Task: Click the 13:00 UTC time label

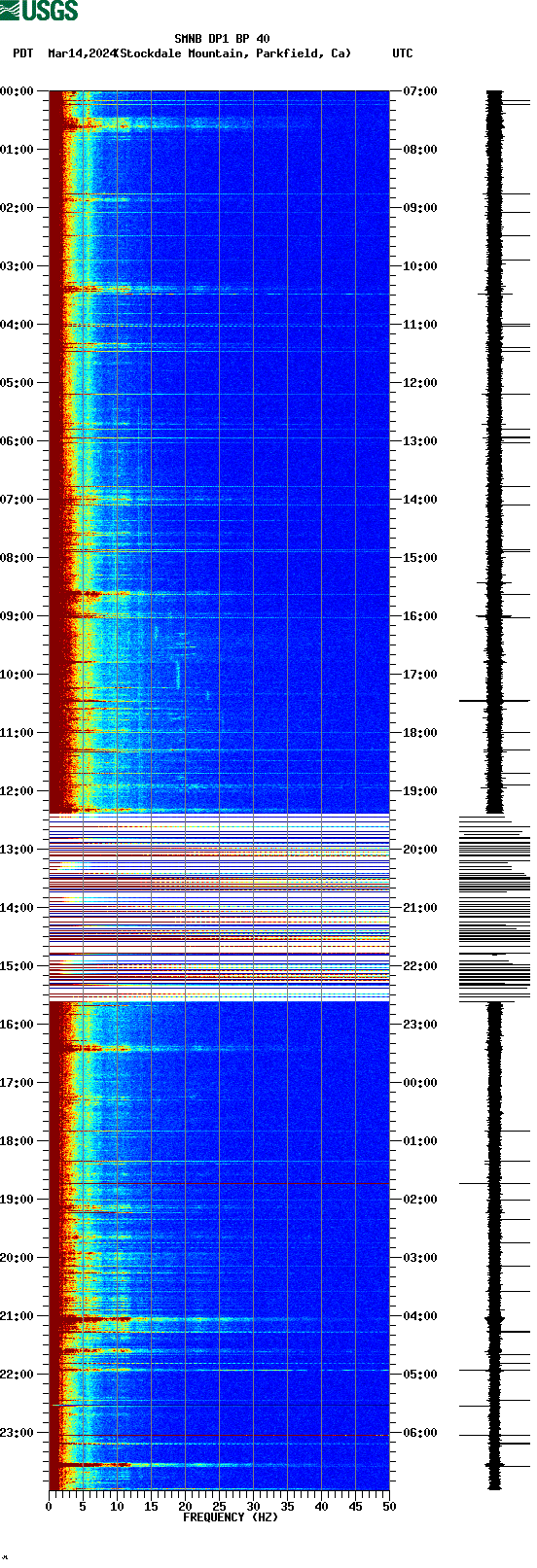Action: pos(420,441)
